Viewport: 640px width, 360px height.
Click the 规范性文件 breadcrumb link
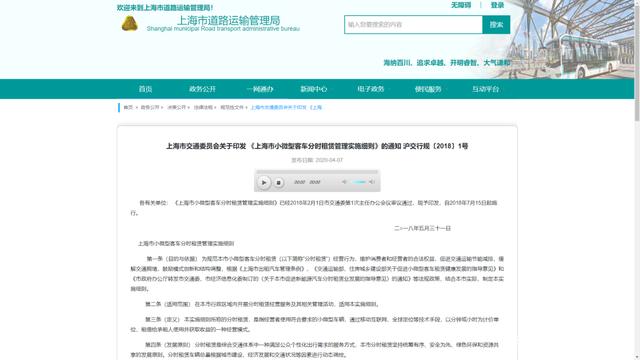coord(231,107)
